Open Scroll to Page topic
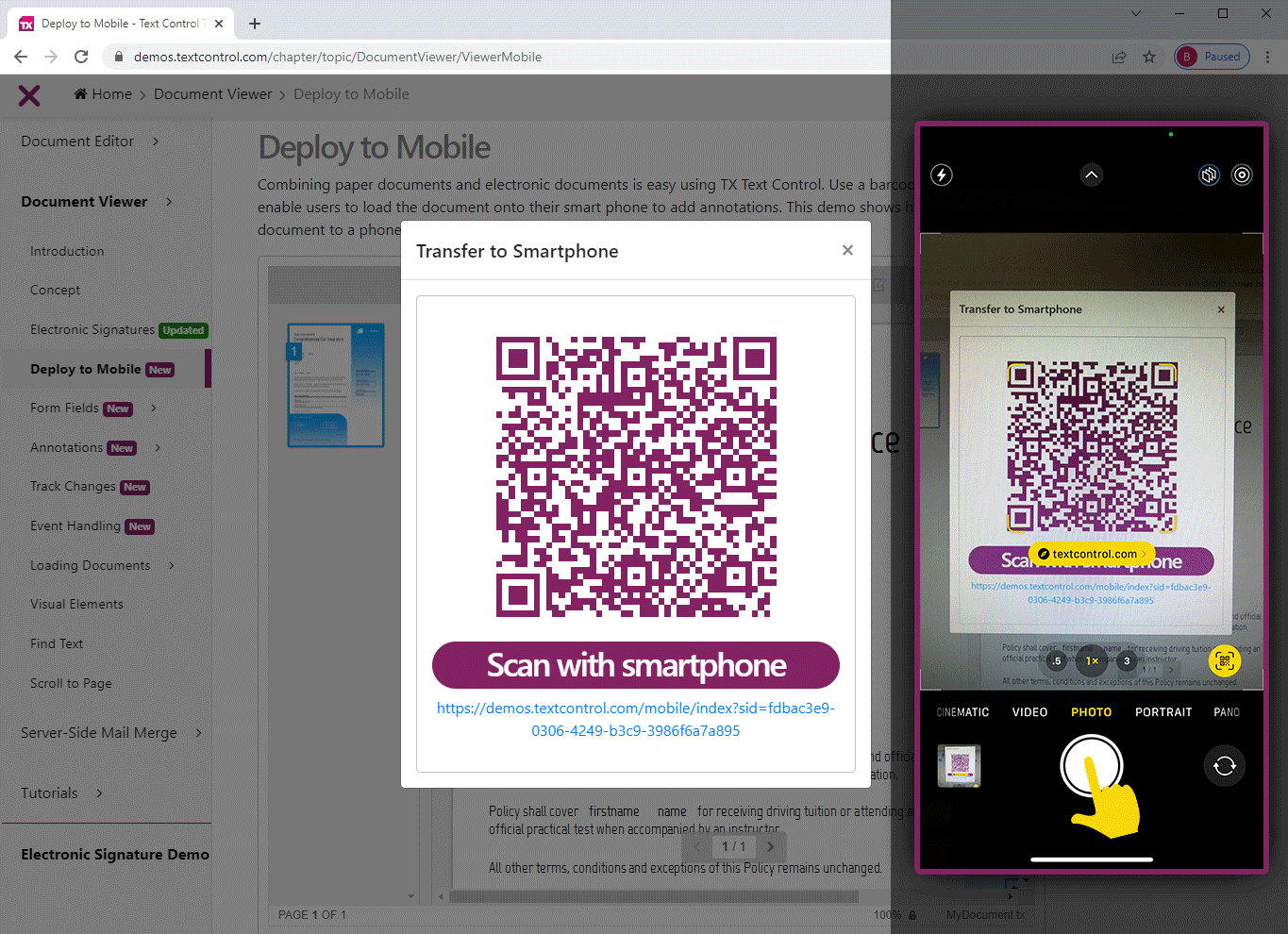 coord(71,683)
